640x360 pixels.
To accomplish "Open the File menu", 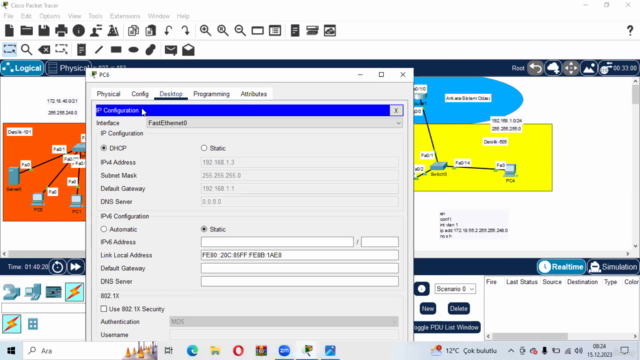I will tap(9, 16).
